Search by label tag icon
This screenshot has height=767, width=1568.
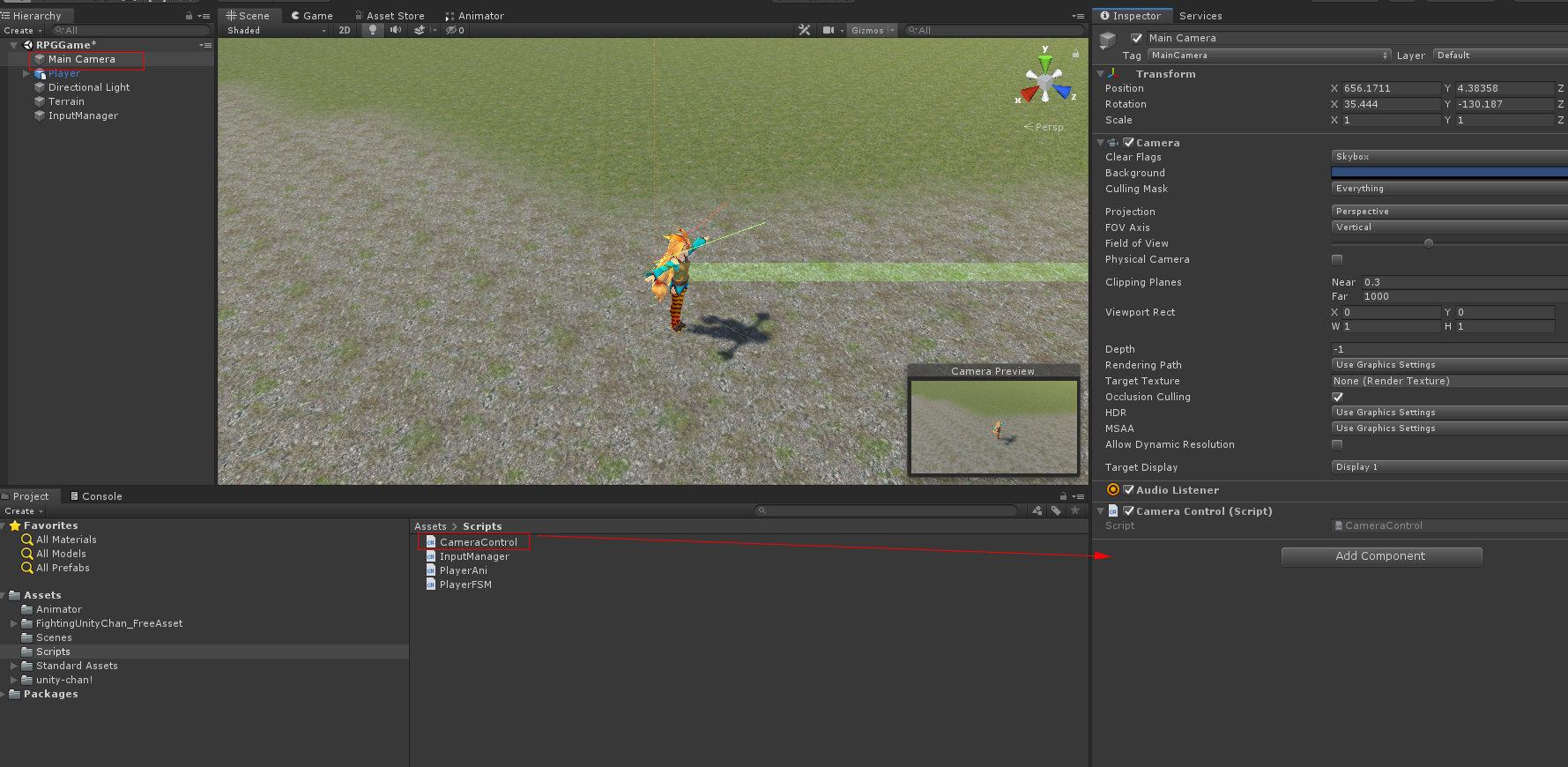(x=1056, y=510)
